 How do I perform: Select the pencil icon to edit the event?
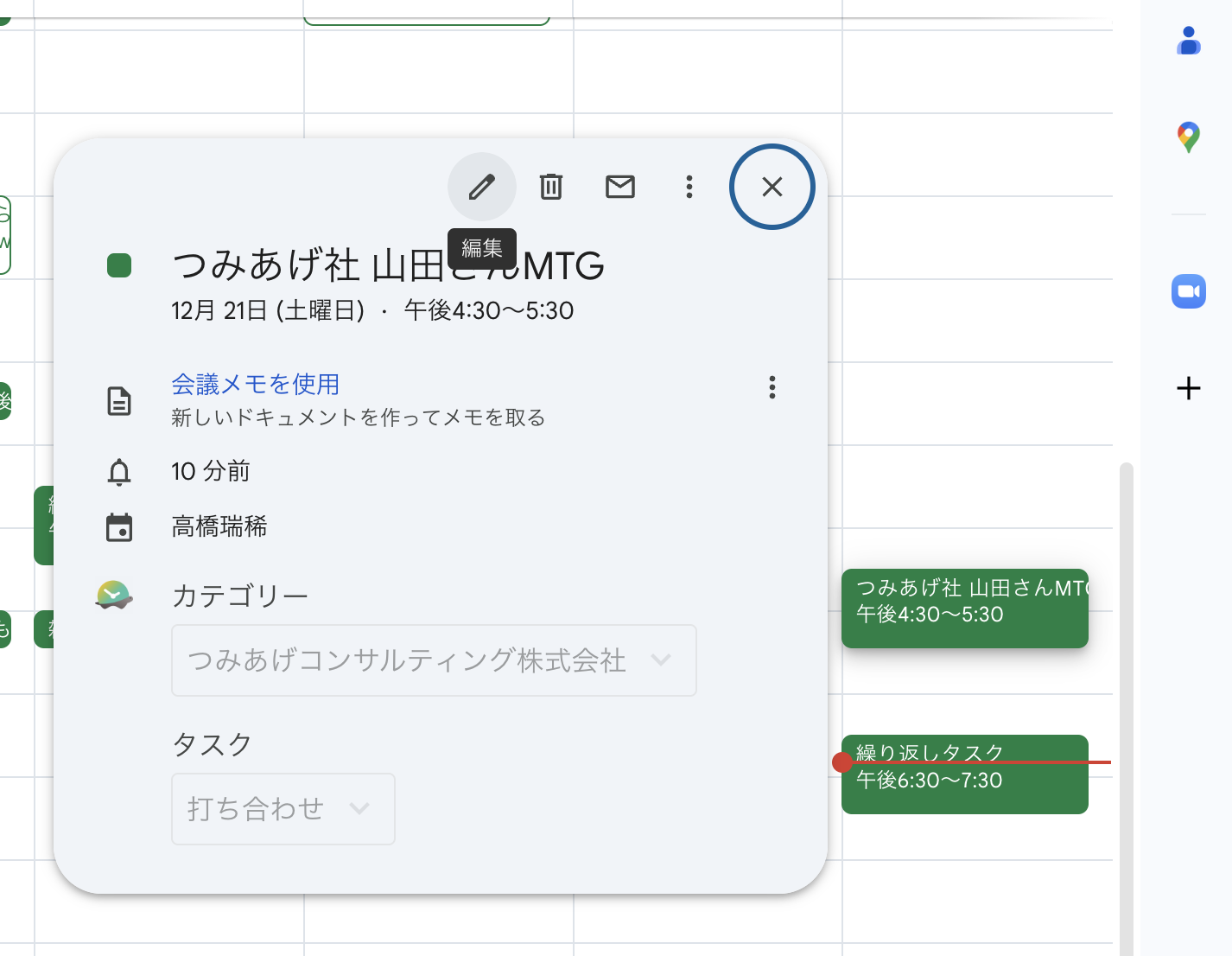tap(481, 187)
